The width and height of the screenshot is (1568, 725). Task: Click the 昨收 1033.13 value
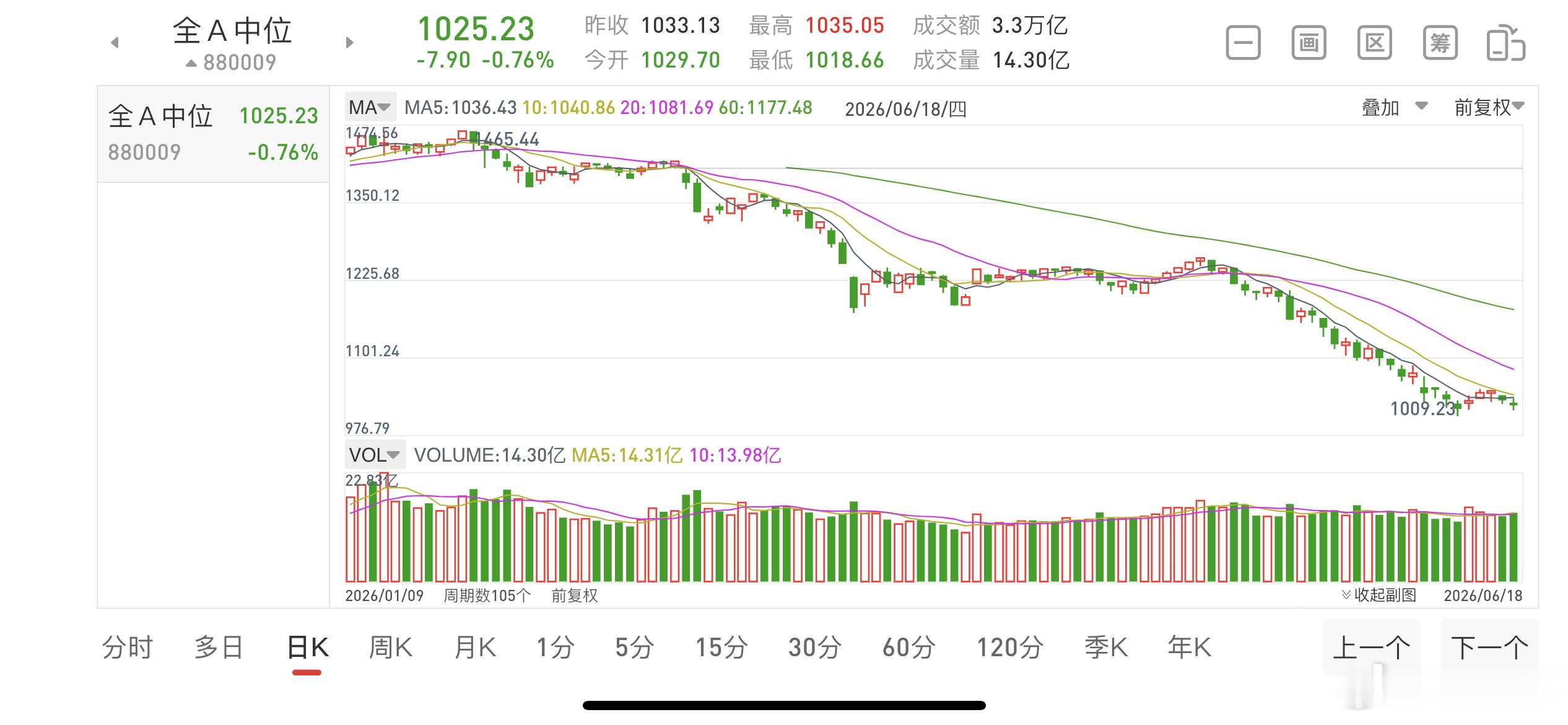681,25
